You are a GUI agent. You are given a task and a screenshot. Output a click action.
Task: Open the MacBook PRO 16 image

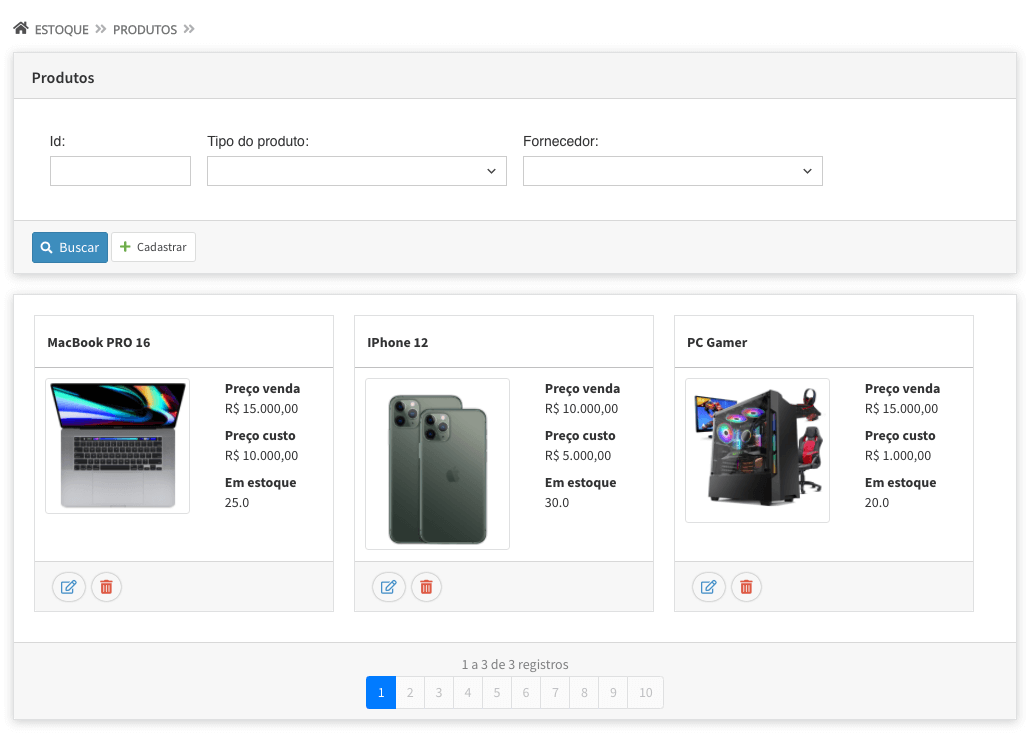click(x=117, y=446)
